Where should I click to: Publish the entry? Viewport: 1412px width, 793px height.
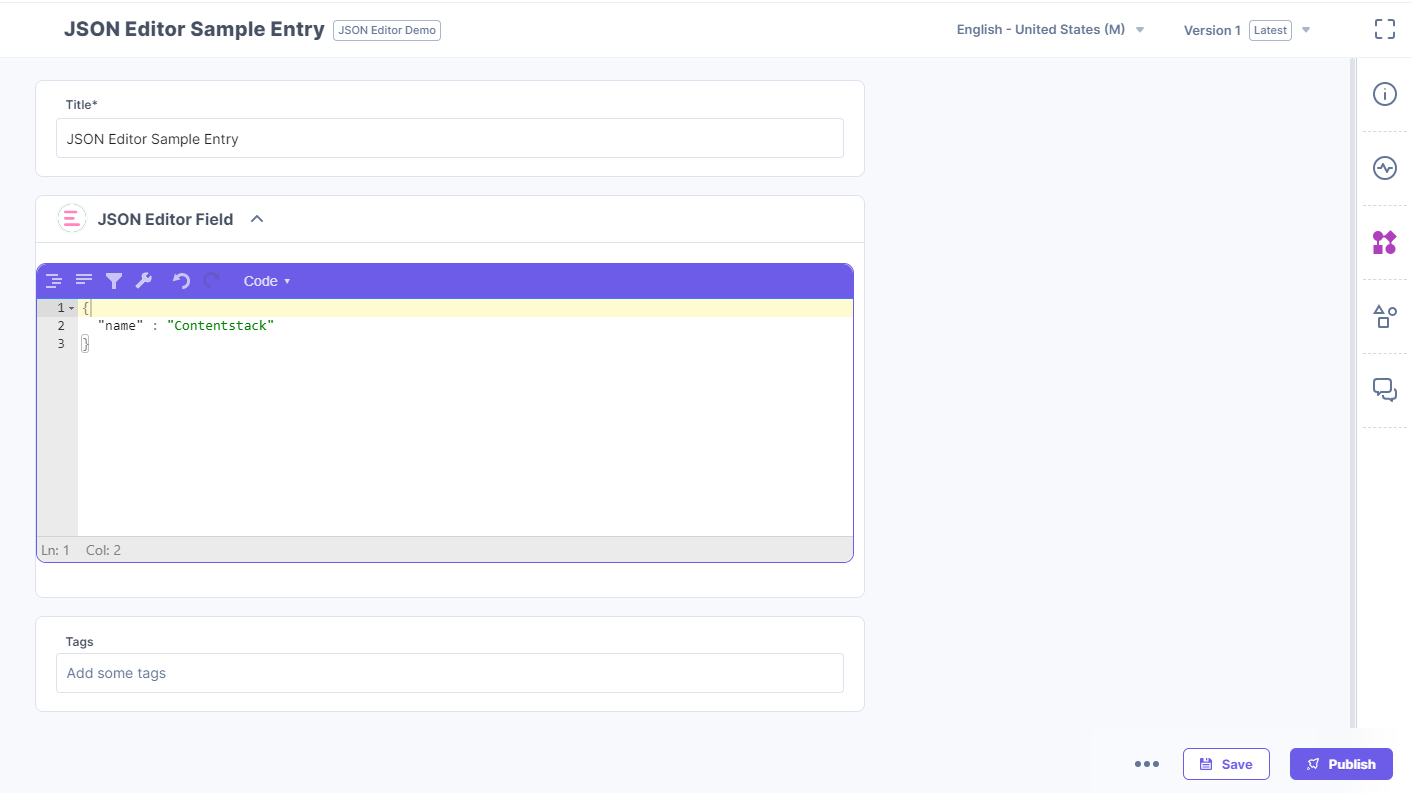tap(1341, 764)
